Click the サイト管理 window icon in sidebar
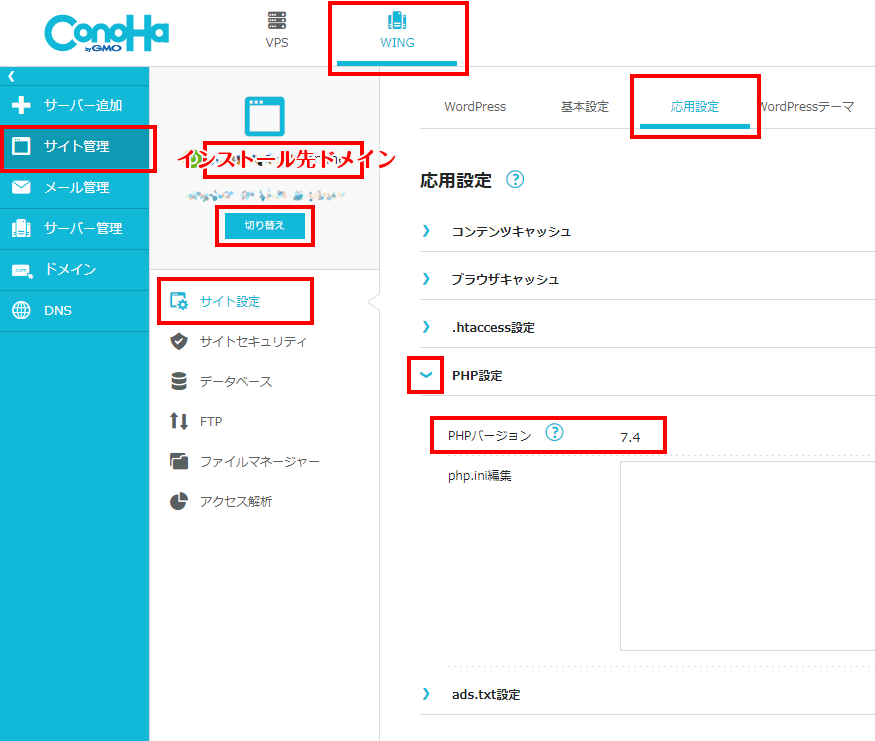 click(x=21, y=146)
